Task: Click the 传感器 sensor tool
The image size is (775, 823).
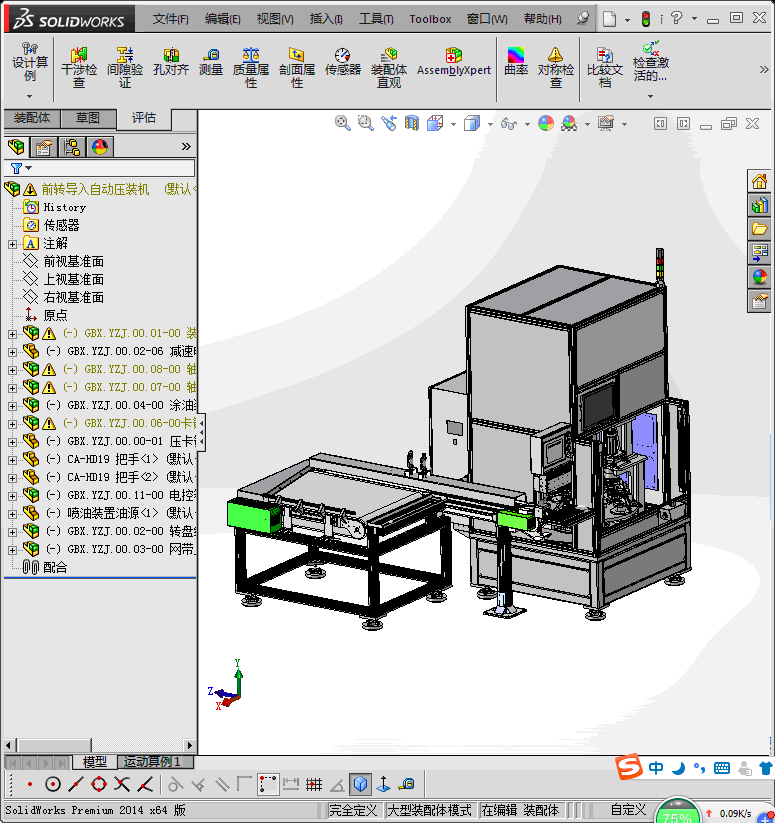Action: [343, 62]
